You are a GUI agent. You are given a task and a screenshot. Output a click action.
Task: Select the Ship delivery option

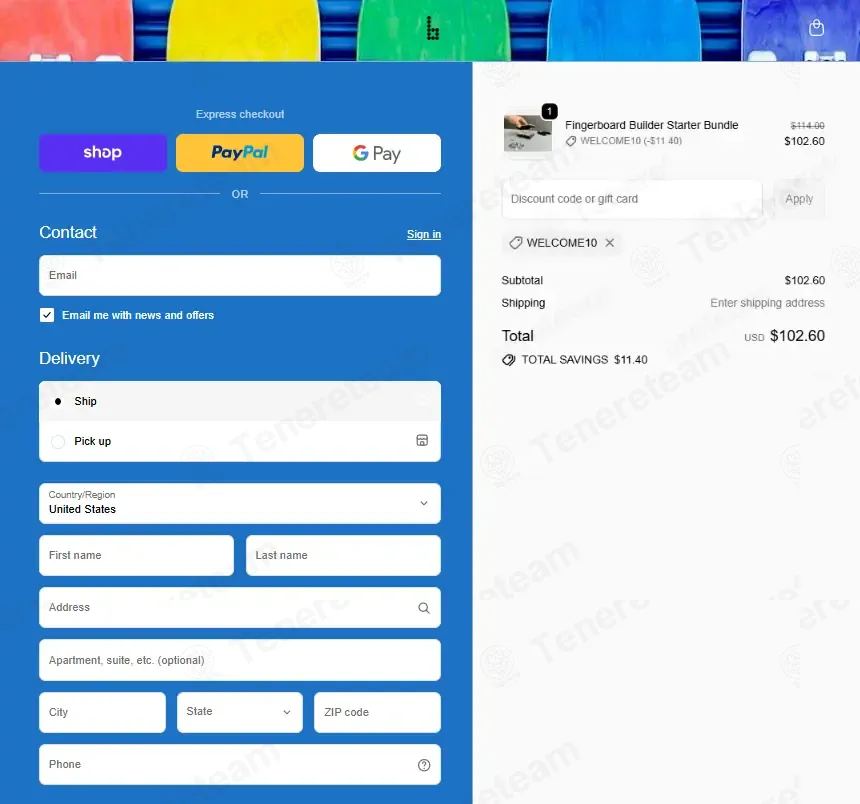[x=240, y=401]
